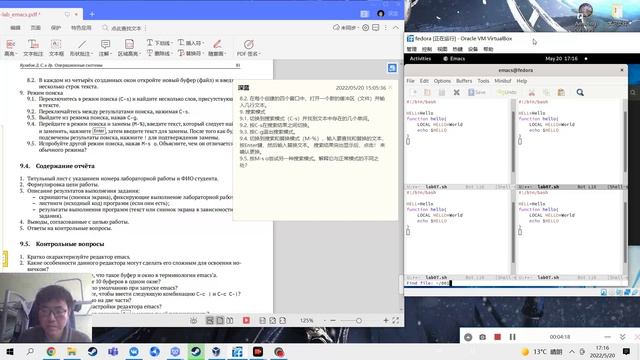The height and width of the screenshot is (360, 640).
Task: Expand the PDF 签名 dropdown arrow
Action: 260,54
